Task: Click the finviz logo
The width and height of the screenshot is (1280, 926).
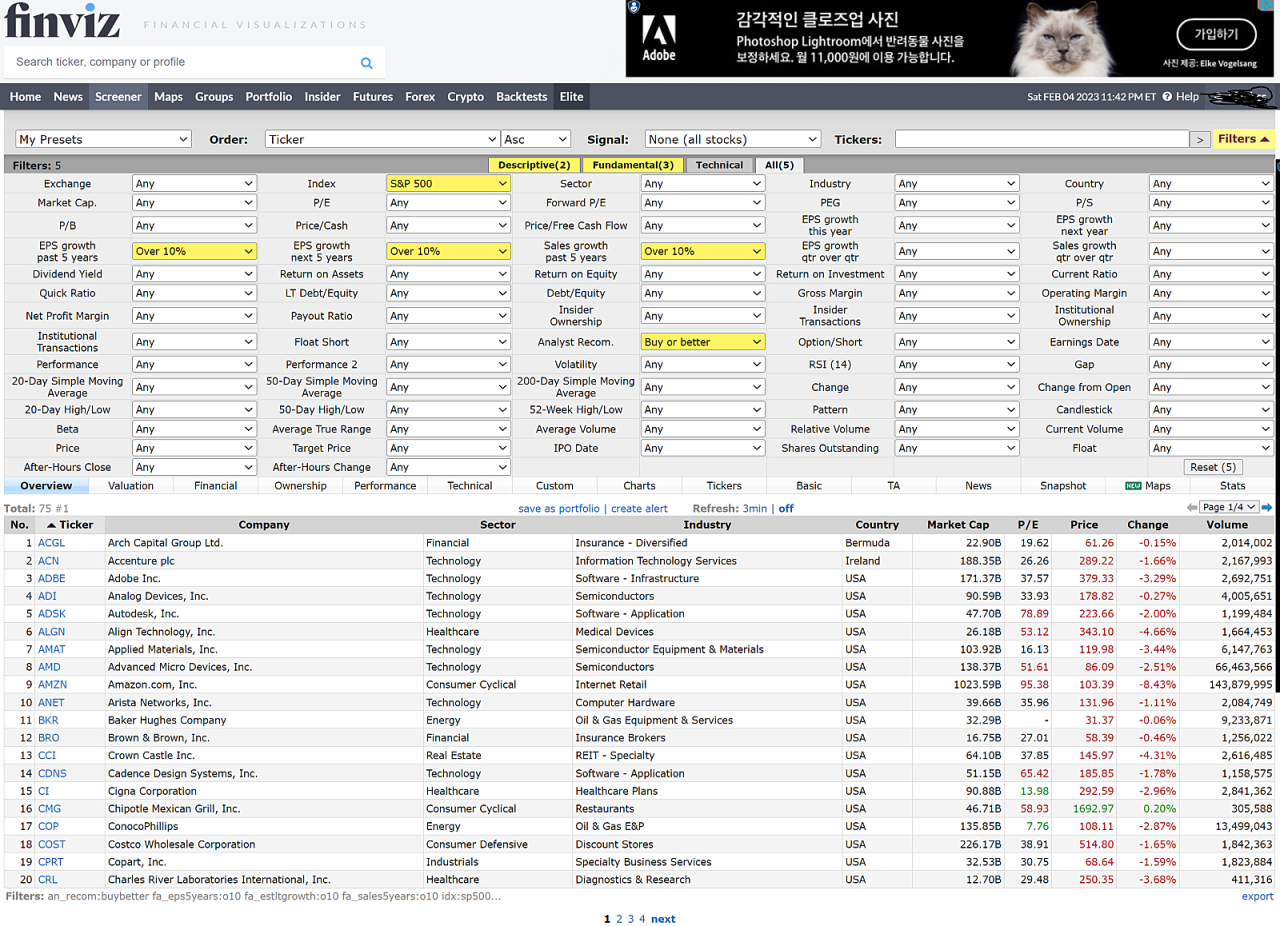Action: coord(62,21)
